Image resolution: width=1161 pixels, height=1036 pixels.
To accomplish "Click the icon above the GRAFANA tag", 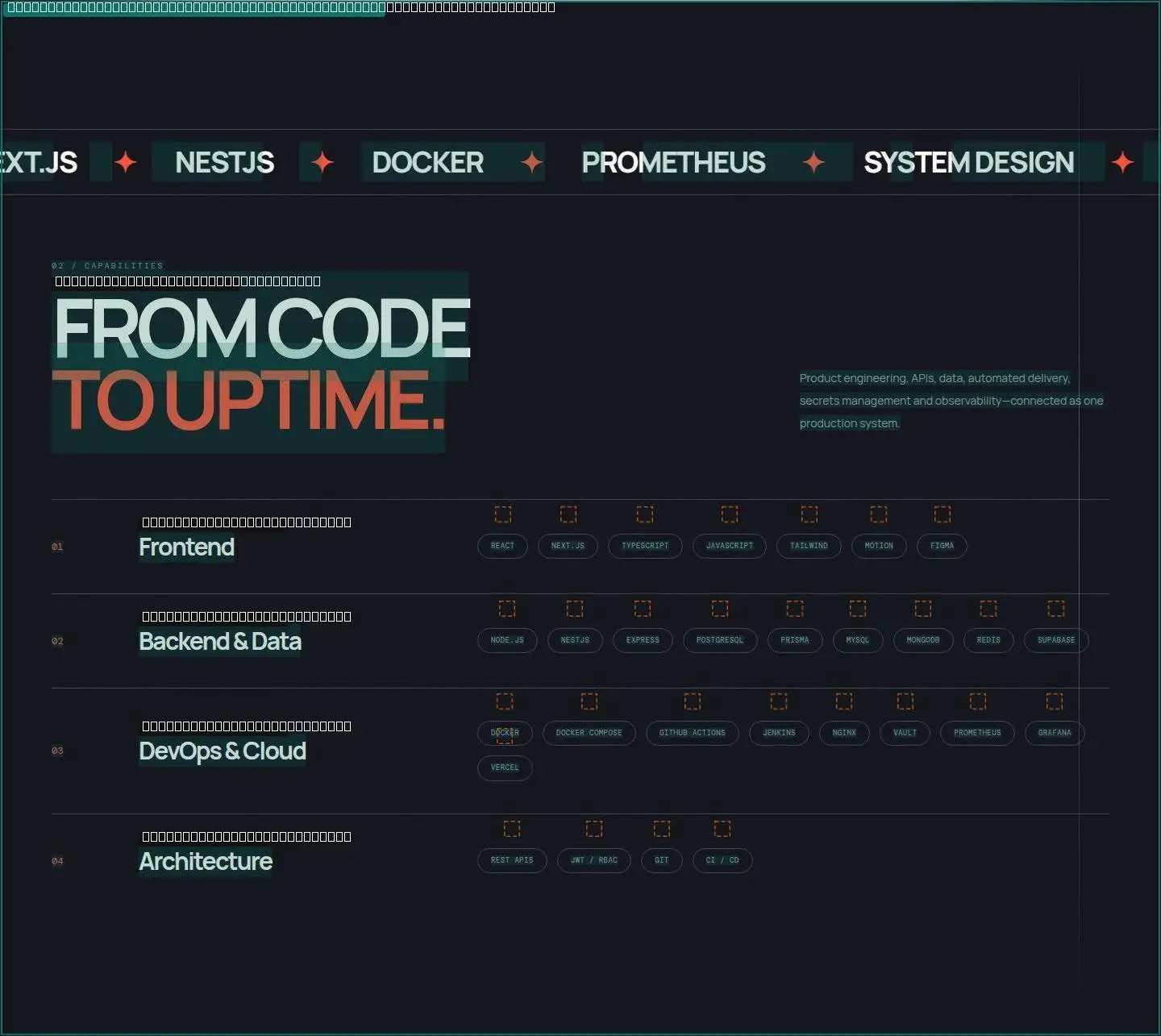I will tap(1055, 701).
